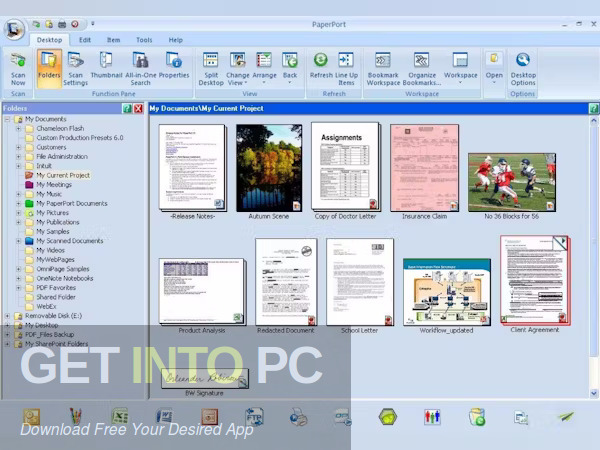Select the PDF Favorites folder
The width and height of the screenshot is (600, 450).
click(51, 288)
